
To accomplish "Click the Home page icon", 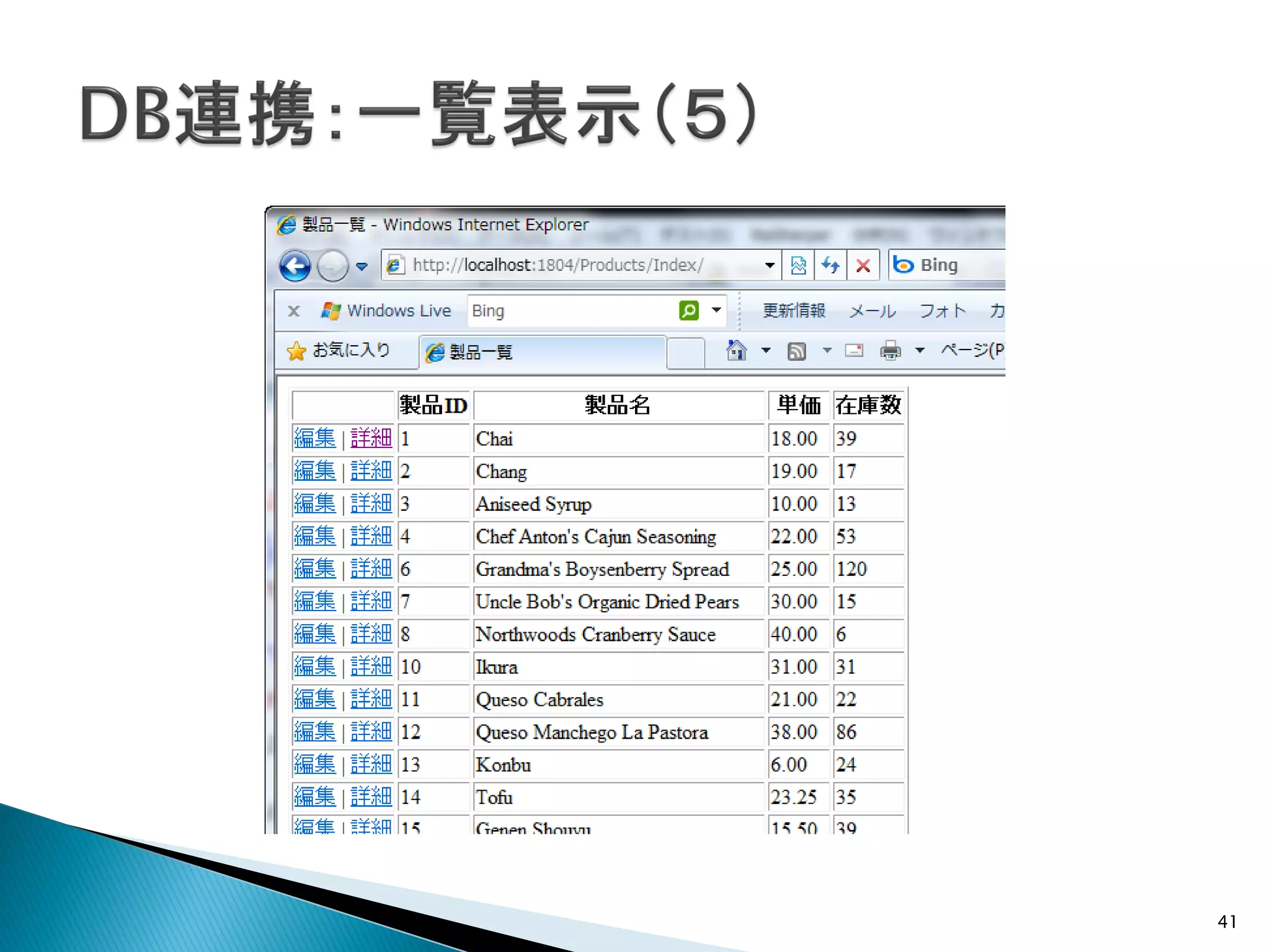I will (x=736, y=351).
